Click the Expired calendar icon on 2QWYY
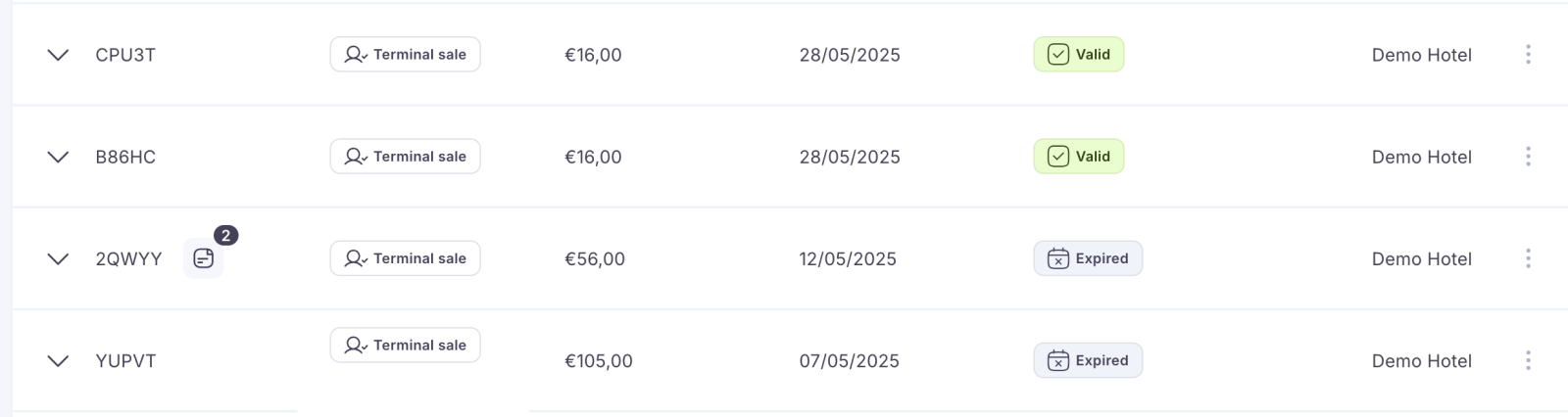 click(1058, 258)
